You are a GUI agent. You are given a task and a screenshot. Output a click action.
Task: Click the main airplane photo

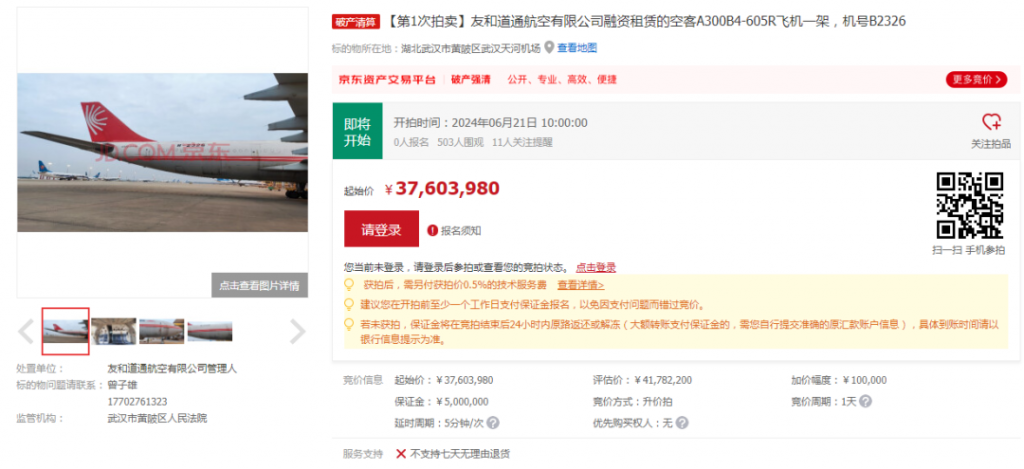point(162,152)
